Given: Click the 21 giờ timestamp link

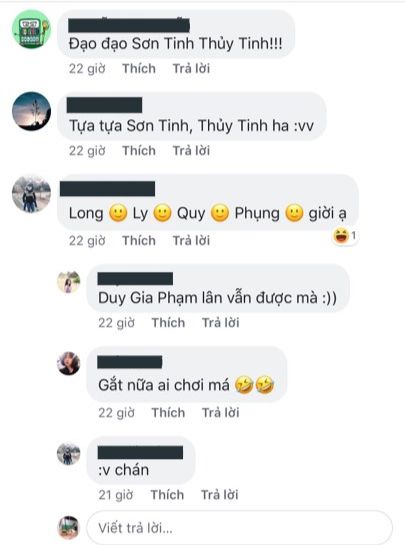Looking at the screenshot, I should [116, 495].
